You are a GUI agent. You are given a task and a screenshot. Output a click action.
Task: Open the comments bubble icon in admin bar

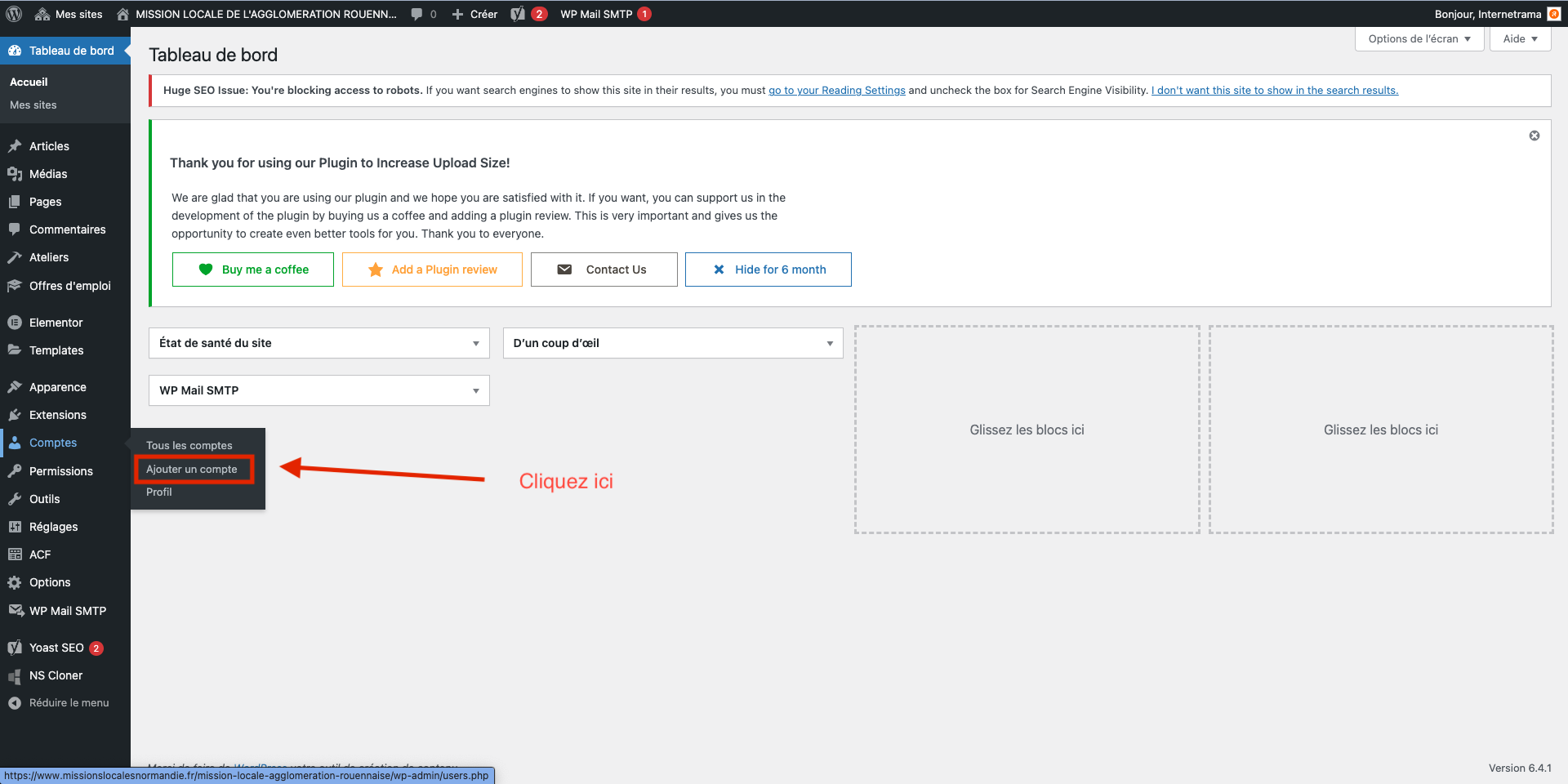click(417, 14)
